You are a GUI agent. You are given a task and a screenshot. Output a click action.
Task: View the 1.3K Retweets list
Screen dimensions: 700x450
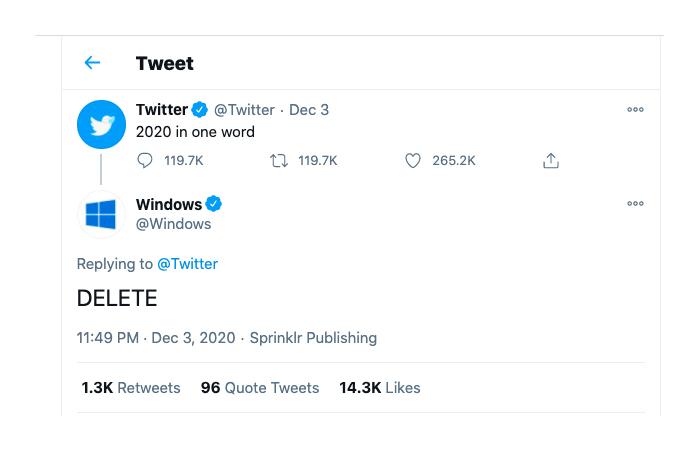pyautogui.click(x=131, y=388)
